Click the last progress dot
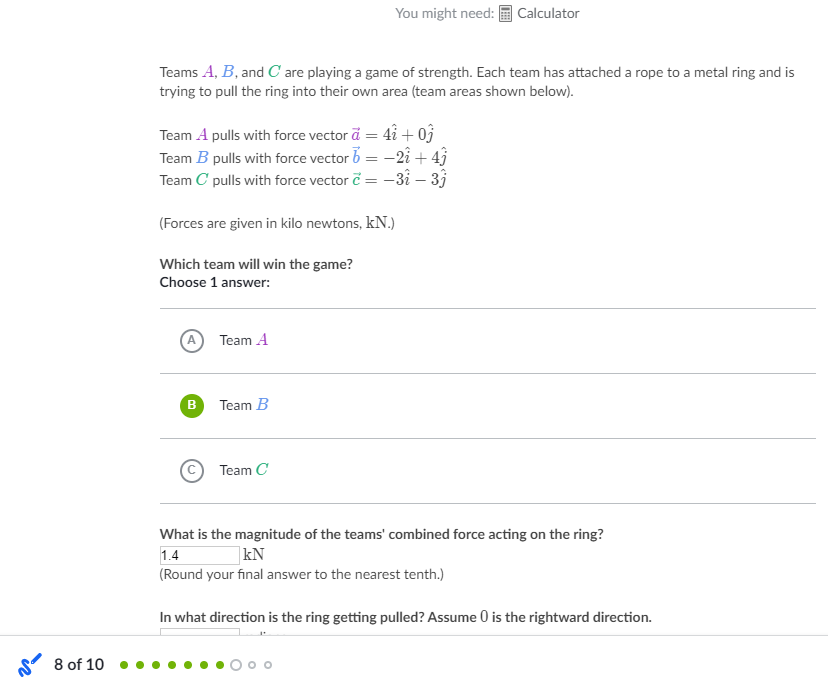The image size is (828, 683). click(x=268, y=665)
